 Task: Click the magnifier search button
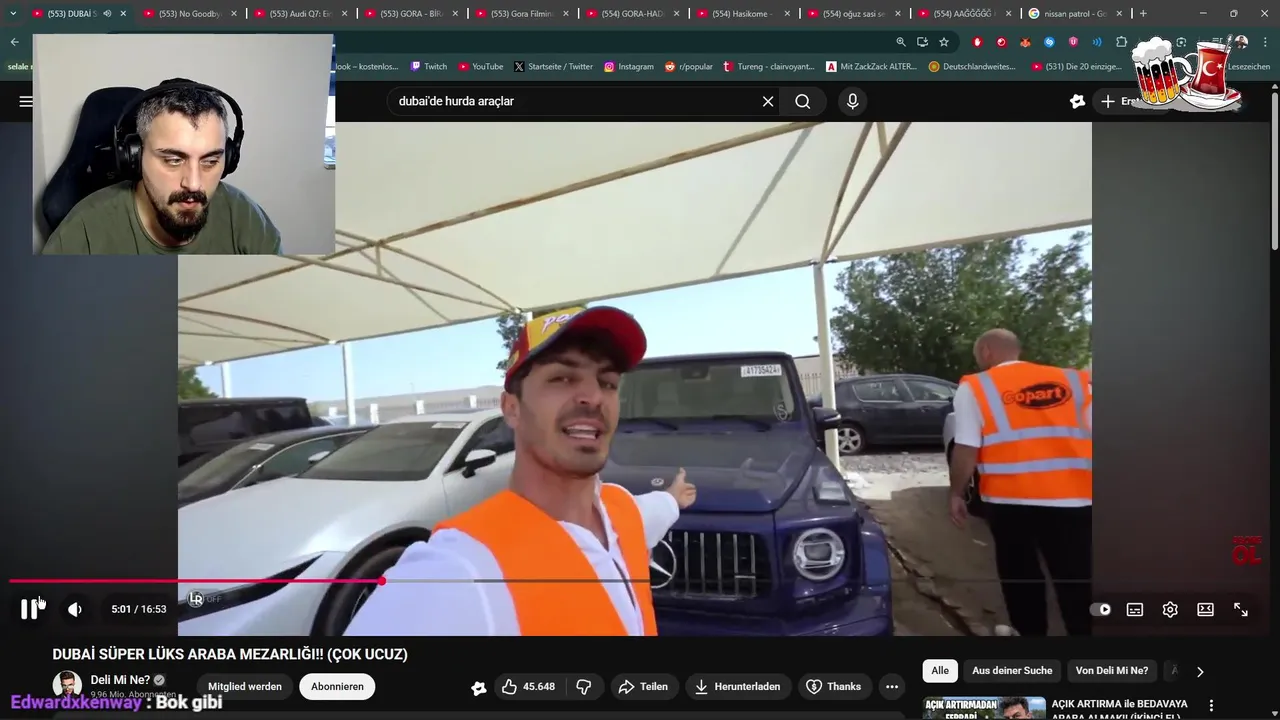tap(803, 101)
